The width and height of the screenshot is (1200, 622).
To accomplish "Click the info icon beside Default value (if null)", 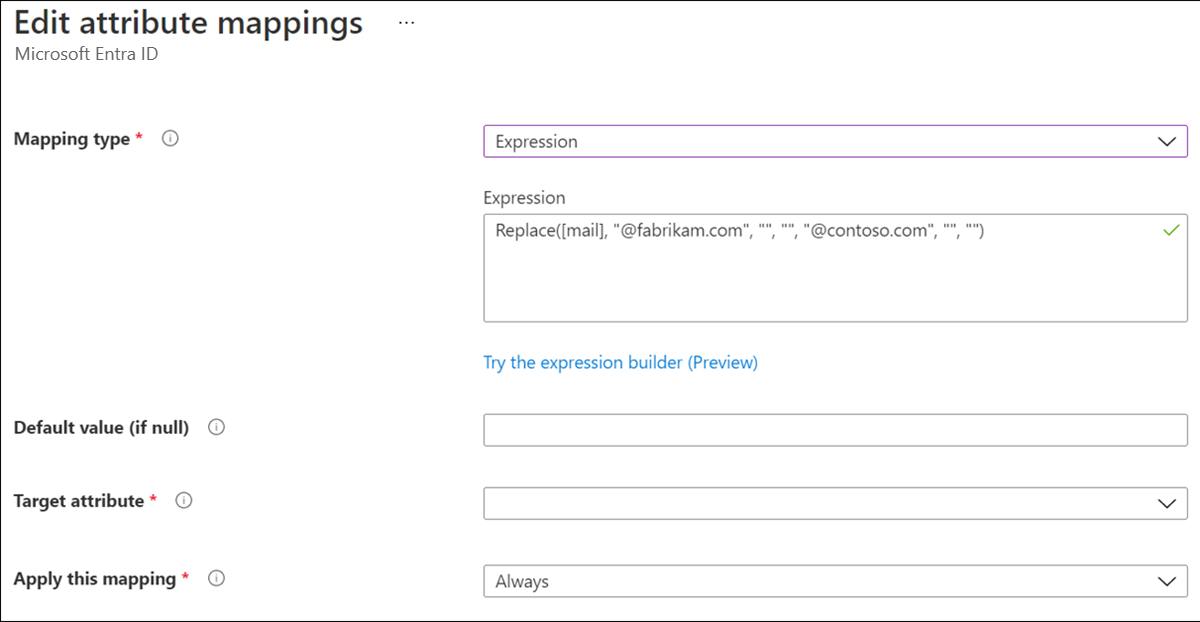I will [216, 428].
